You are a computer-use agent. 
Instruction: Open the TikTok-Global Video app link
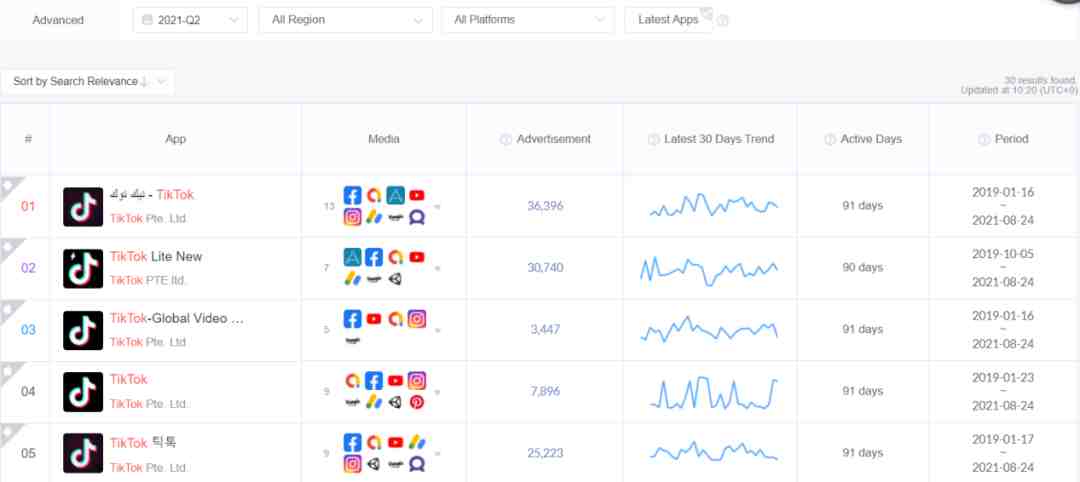177,319
